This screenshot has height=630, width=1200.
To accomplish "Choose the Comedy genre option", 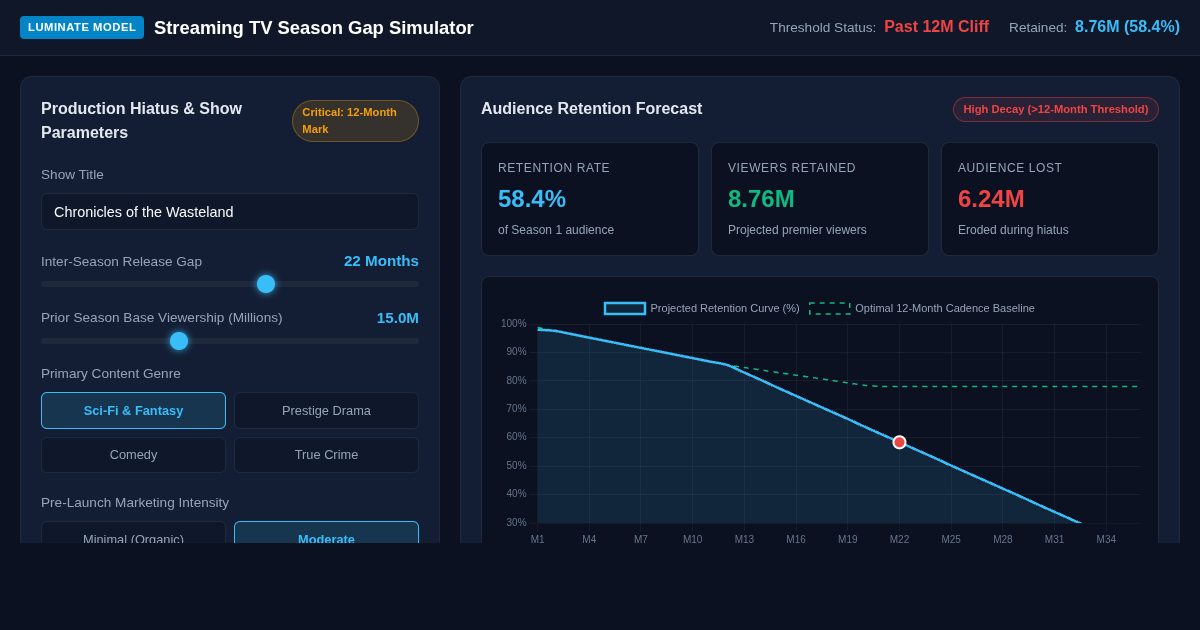I will [x=133, y=455].
